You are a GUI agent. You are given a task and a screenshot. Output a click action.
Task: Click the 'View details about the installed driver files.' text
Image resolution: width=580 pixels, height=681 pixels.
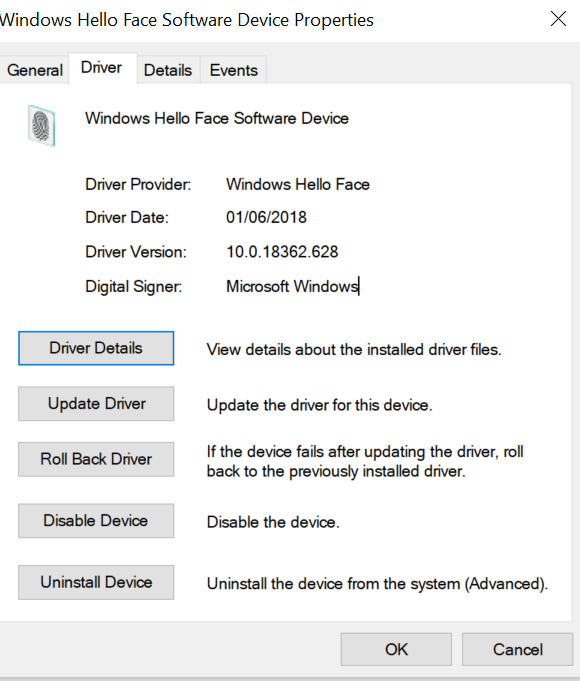tap(354, 350)
